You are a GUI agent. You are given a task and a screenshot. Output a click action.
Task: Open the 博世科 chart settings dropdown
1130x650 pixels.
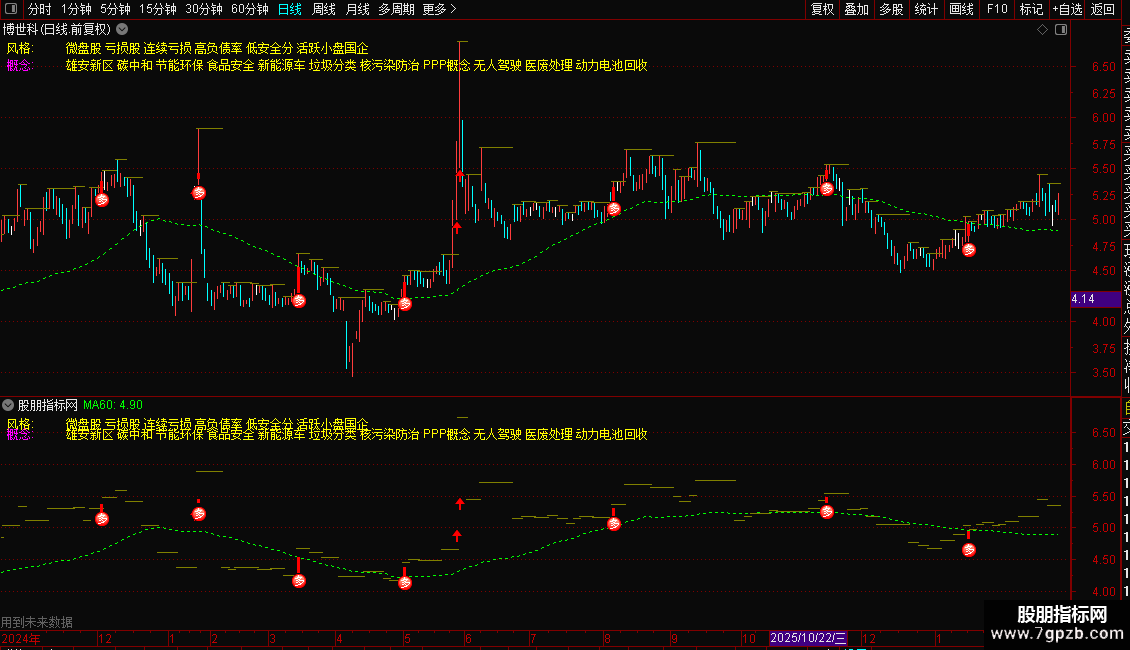(123, 30)
